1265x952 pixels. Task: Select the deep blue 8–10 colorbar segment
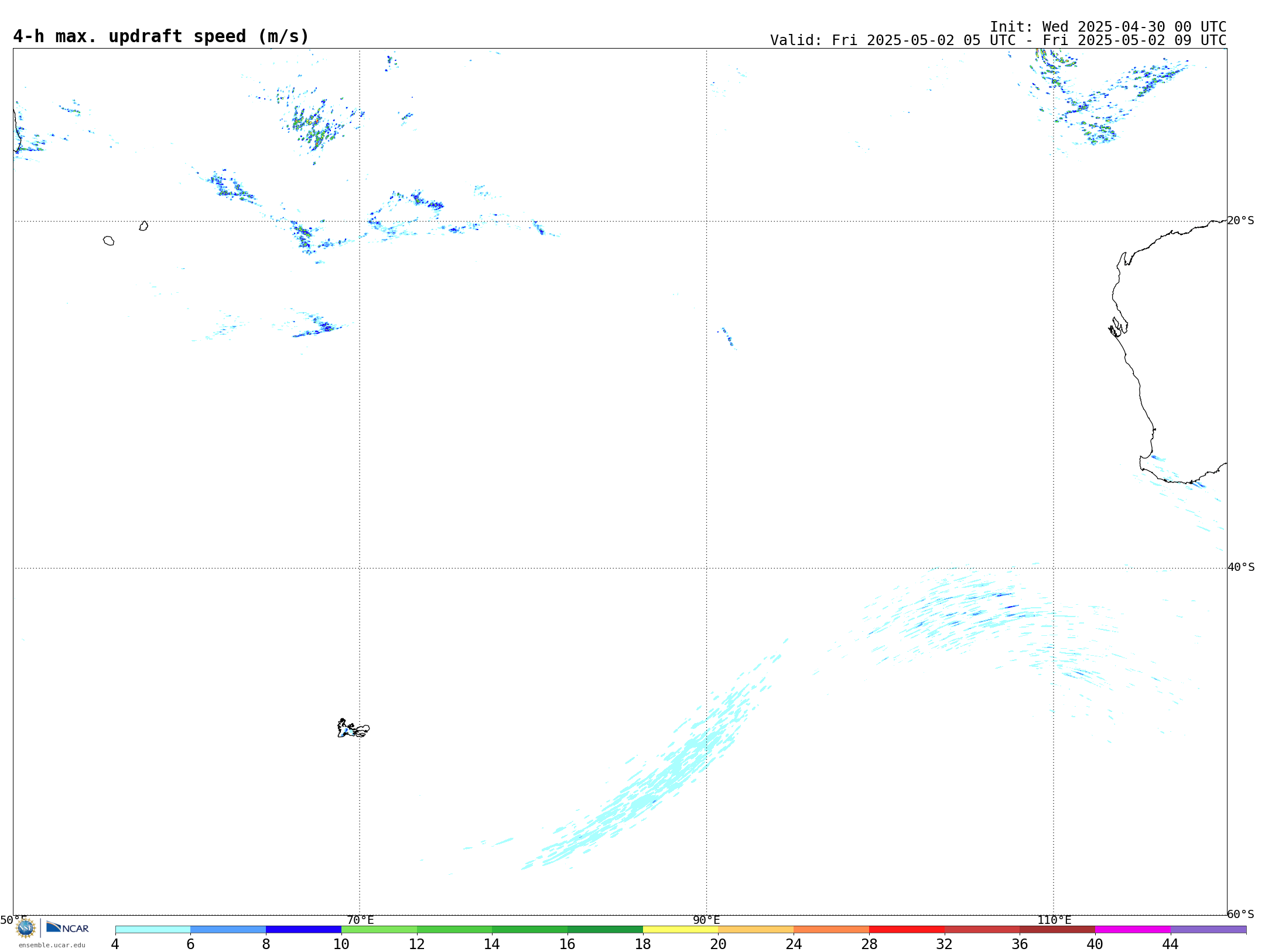pos(303,929)
